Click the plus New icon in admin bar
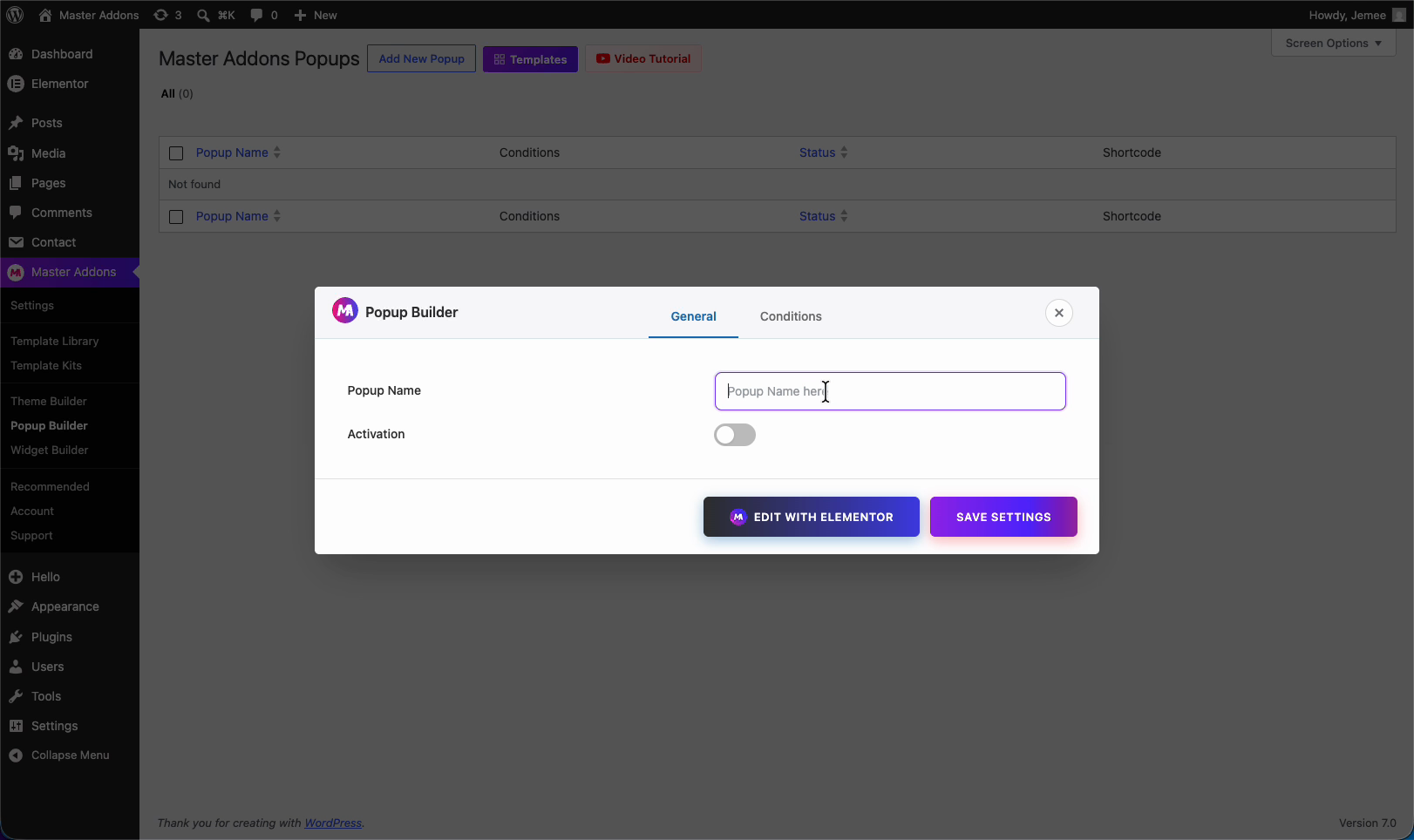Image resolution: width=1414 pixels, height=840 pixels. tap(300, 15)
